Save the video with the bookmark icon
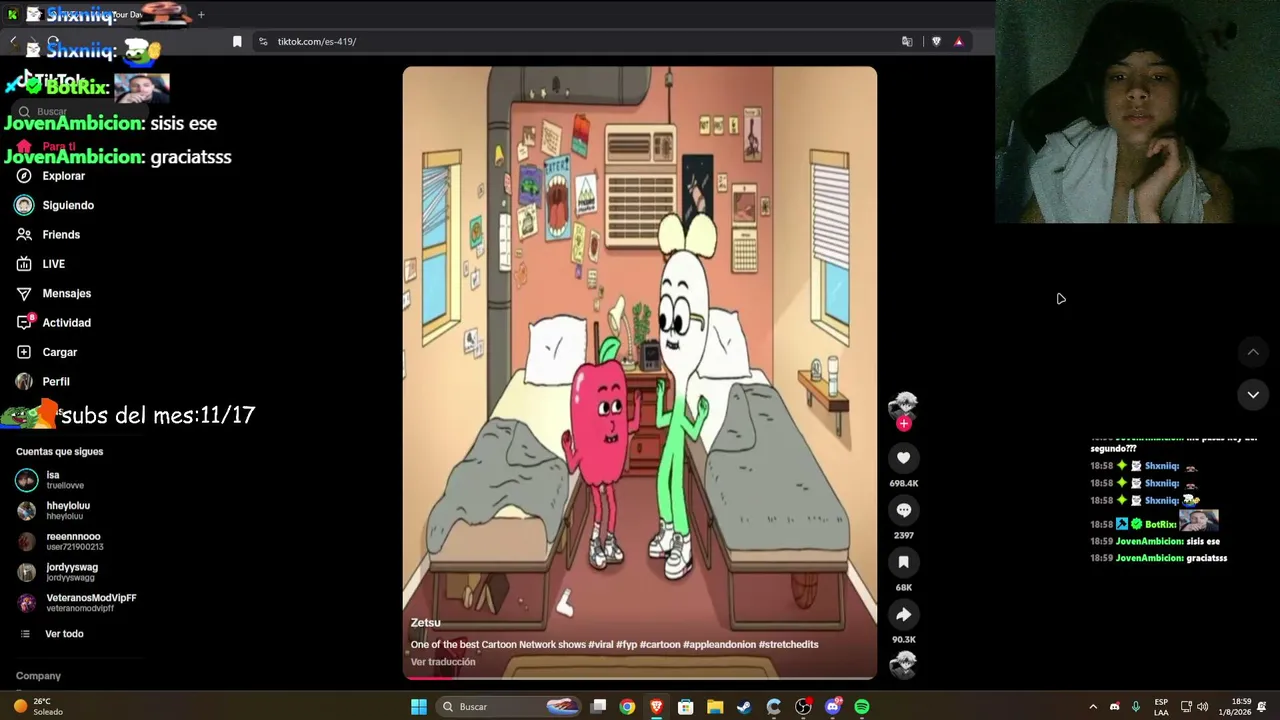 point(903,562)
